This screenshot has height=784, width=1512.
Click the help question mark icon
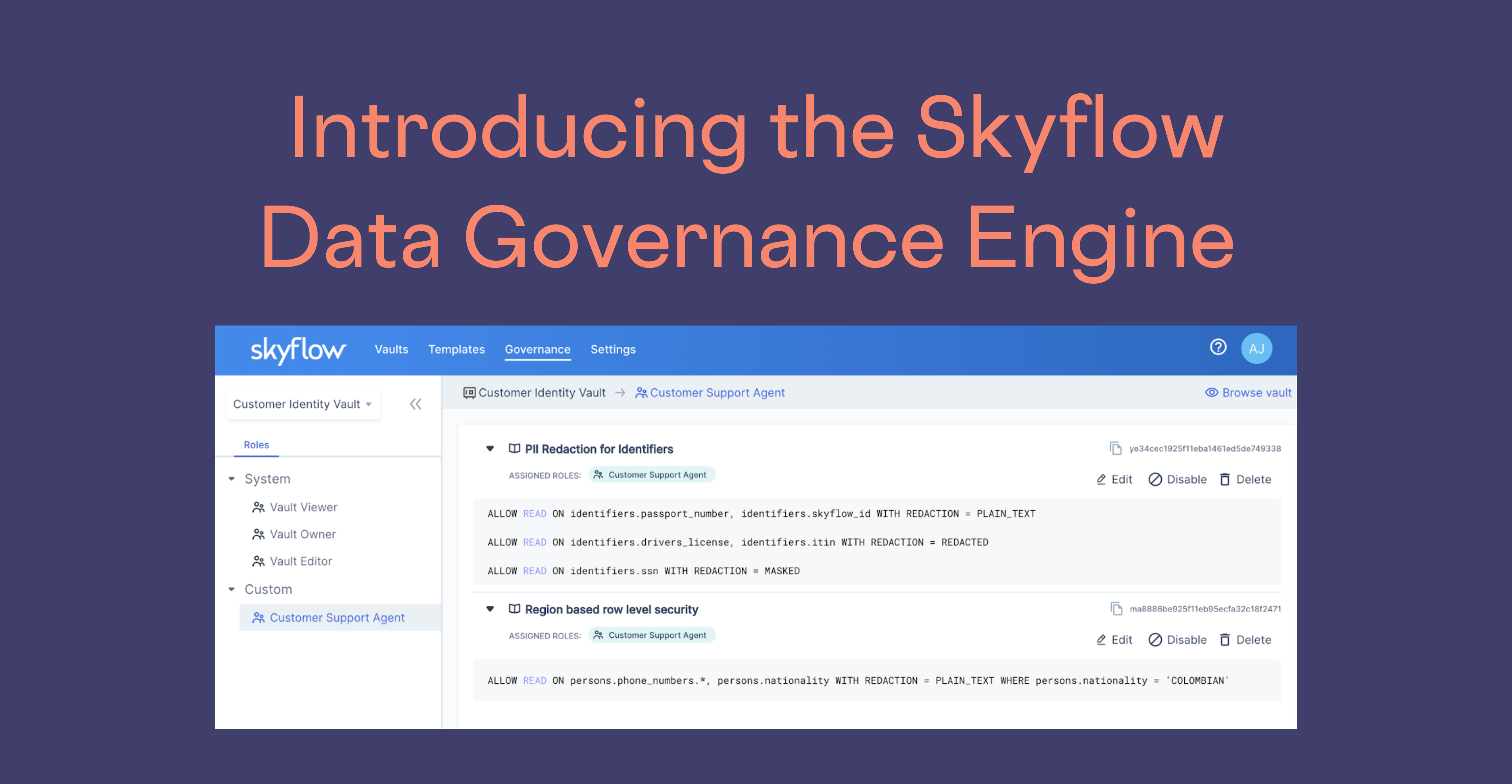tap(1218, 348)
